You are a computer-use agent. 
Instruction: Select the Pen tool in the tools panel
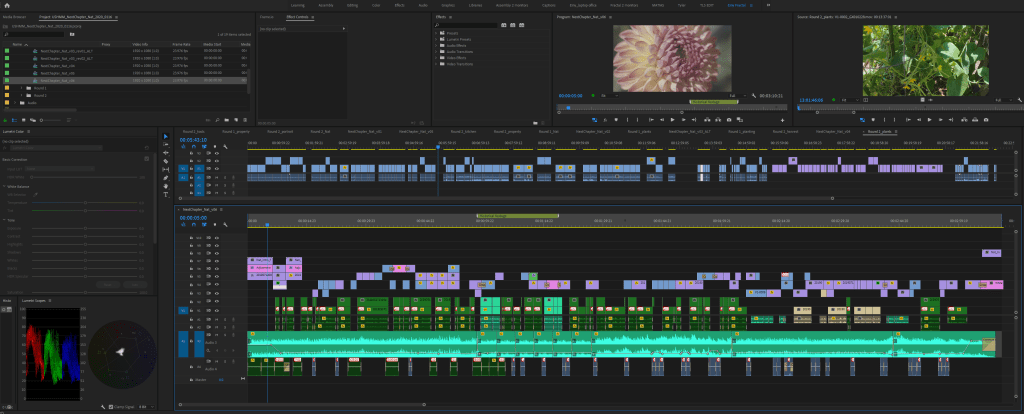(166, 177)
